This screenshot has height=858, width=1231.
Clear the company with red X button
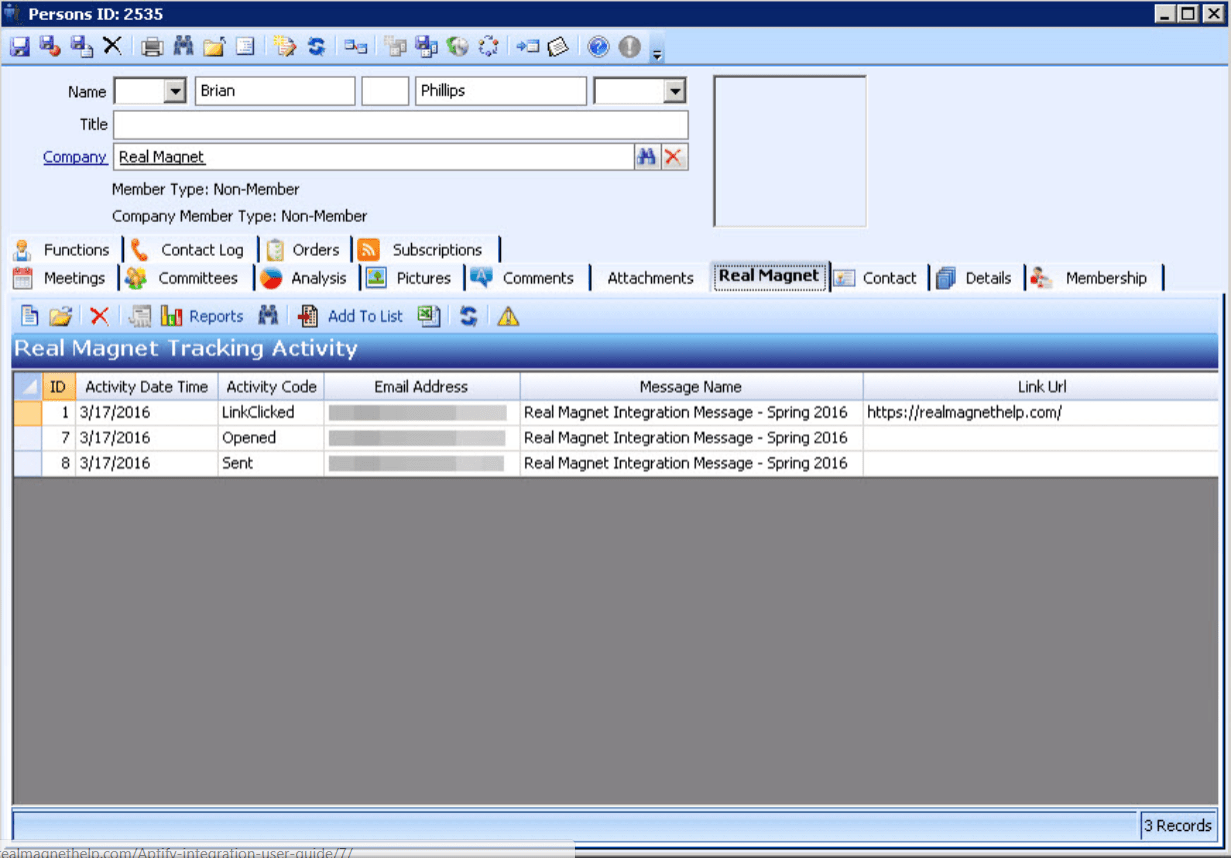[675, 157]
